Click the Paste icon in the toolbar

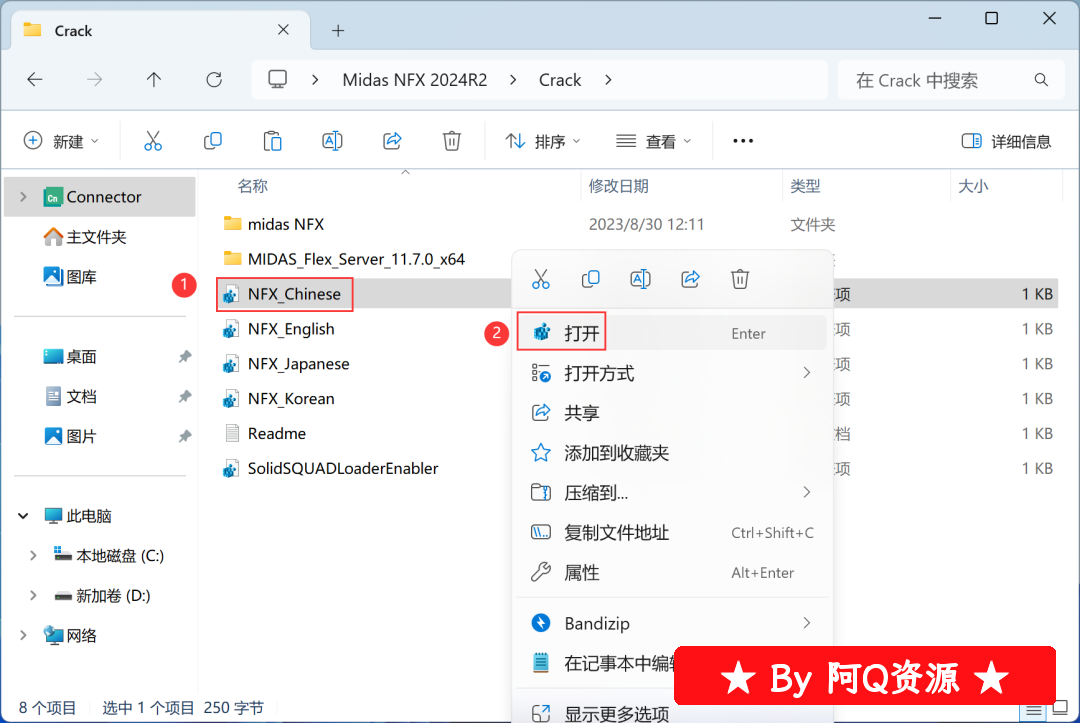[272, 141]
